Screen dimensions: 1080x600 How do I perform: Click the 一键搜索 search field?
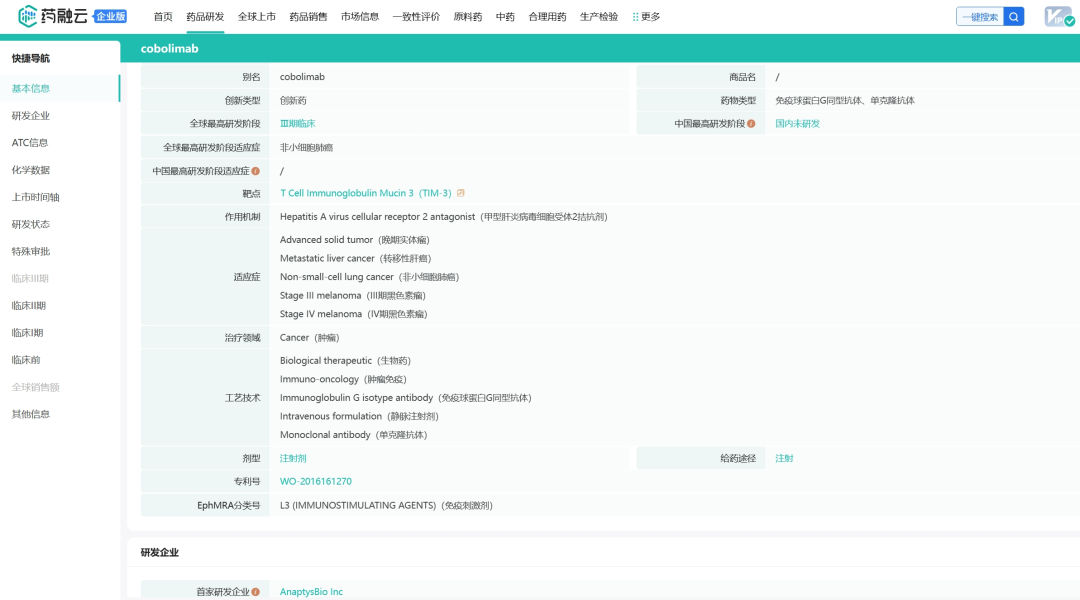[980, 17]
